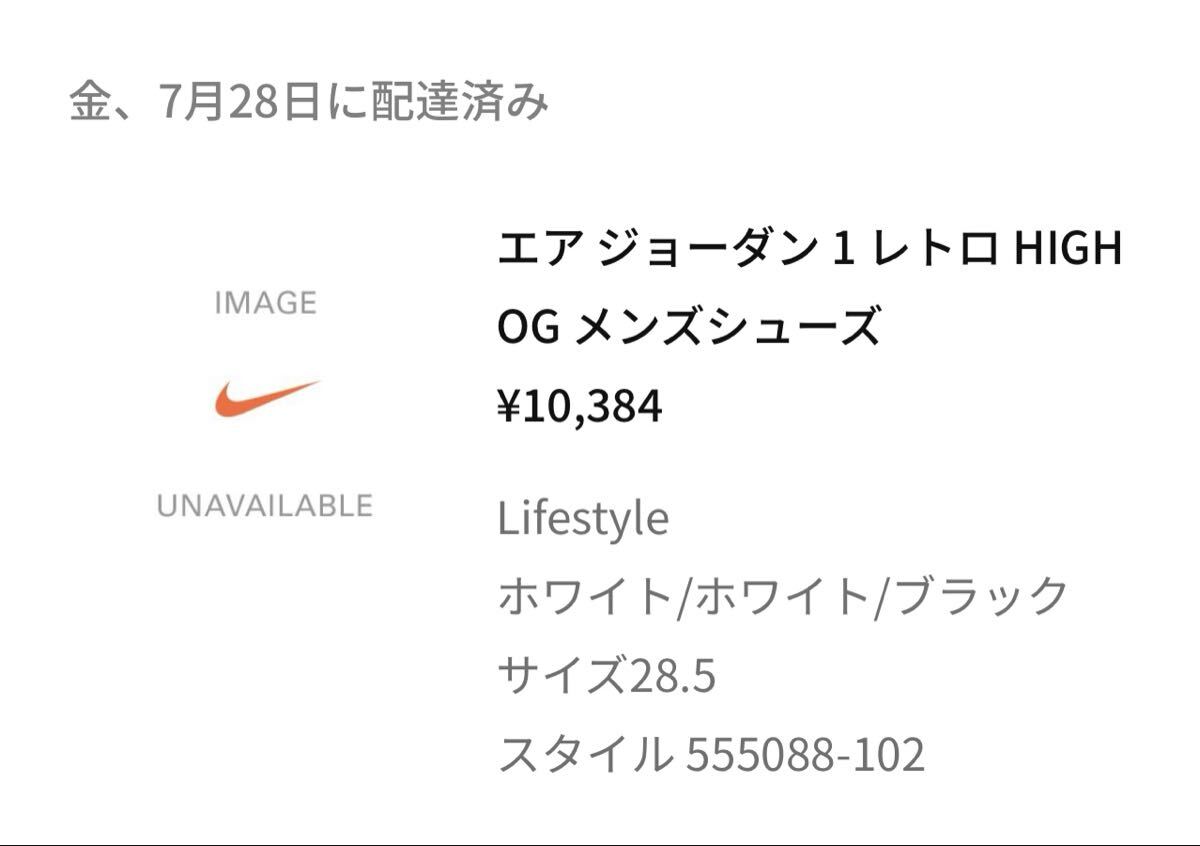Select the style code 555088-102
Image resolution: width=1200 pixels, height=846 pixels.
[805, 756]
